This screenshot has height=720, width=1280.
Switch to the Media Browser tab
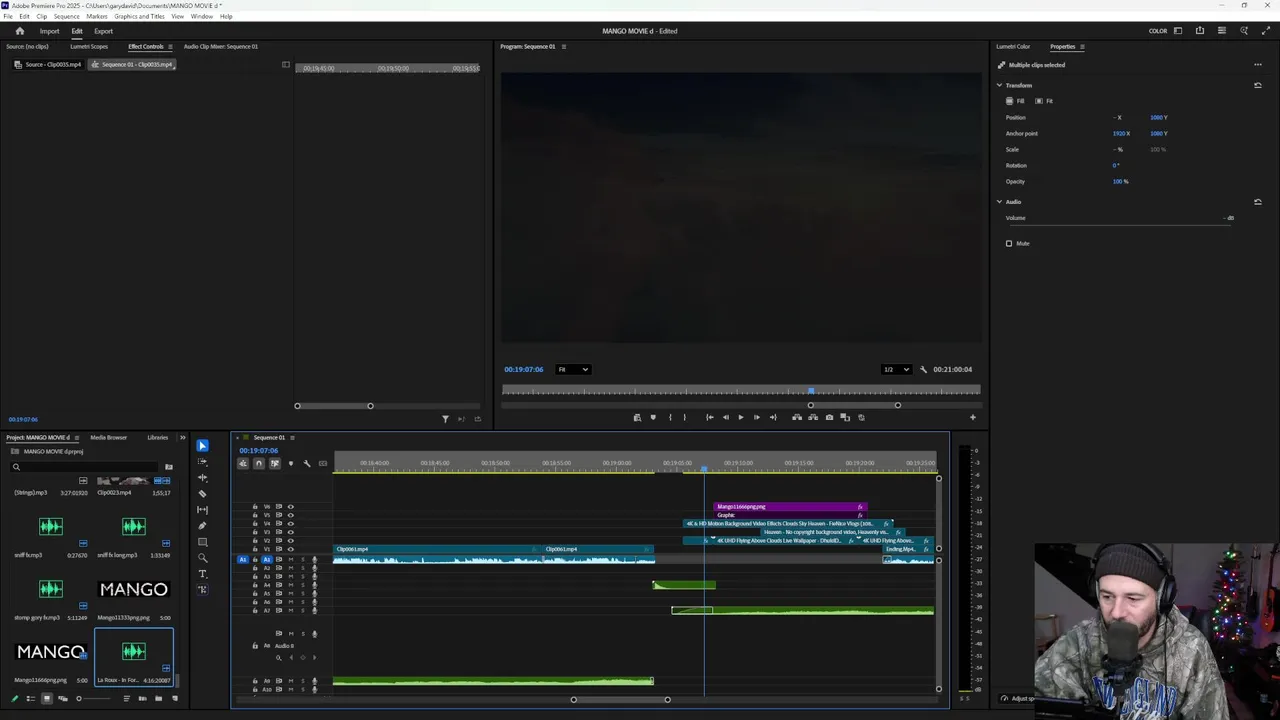tap(108, 437)
